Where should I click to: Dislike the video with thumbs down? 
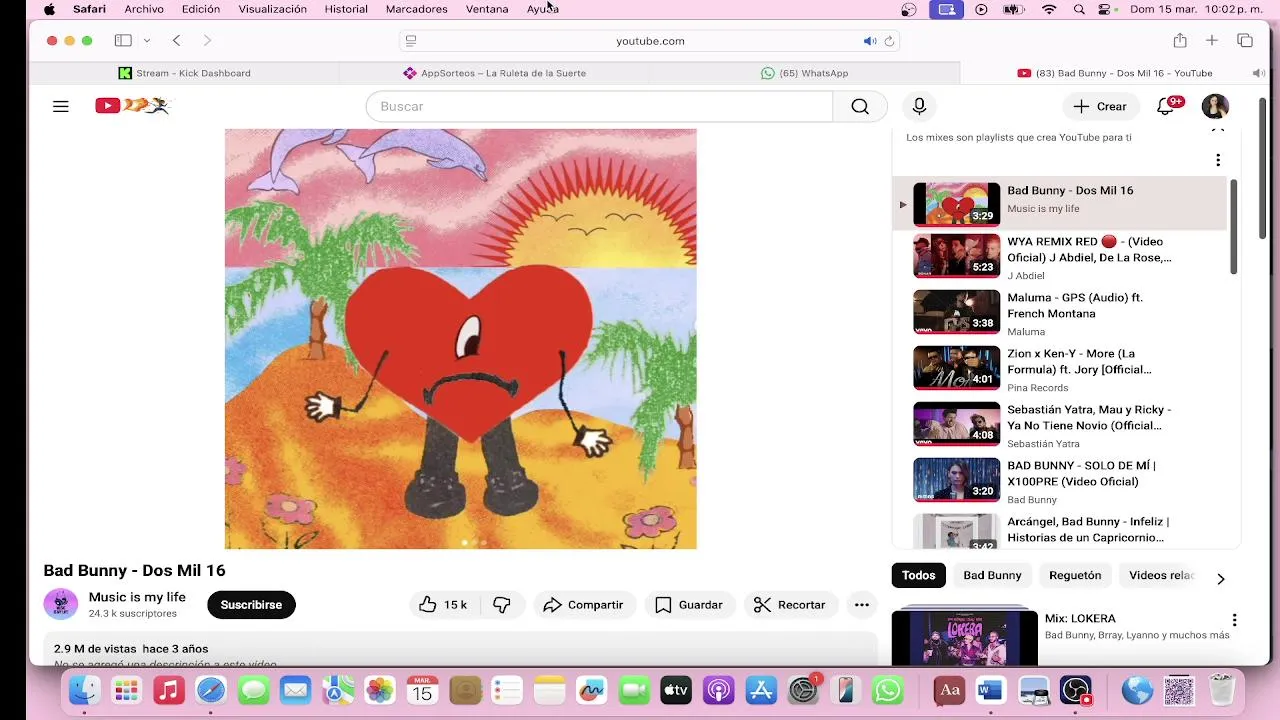coord(502,605)
